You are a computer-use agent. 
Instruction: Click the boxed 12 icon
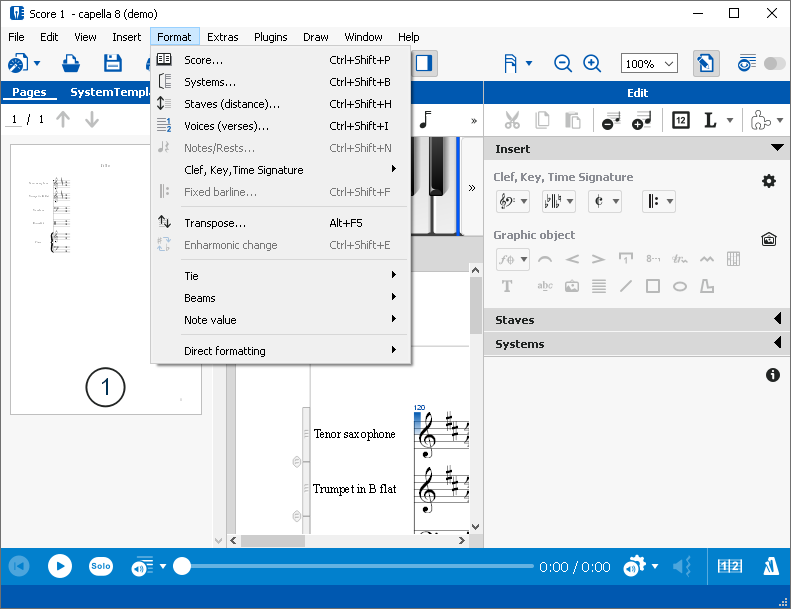(681, 120)
